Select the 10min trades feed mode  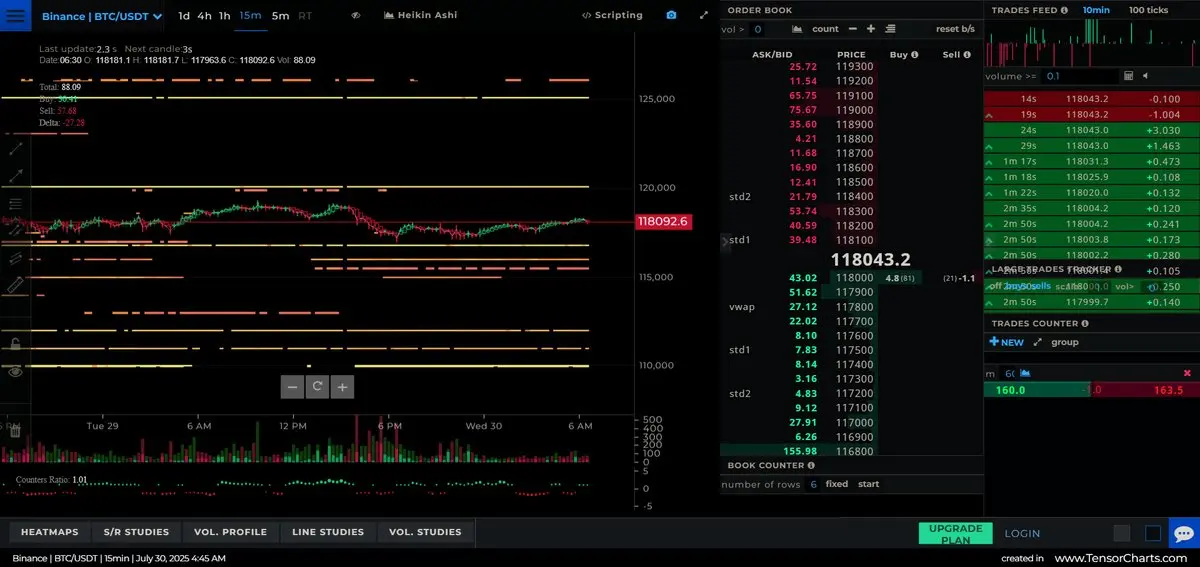pyautogui.click(x=1096, y=10)
